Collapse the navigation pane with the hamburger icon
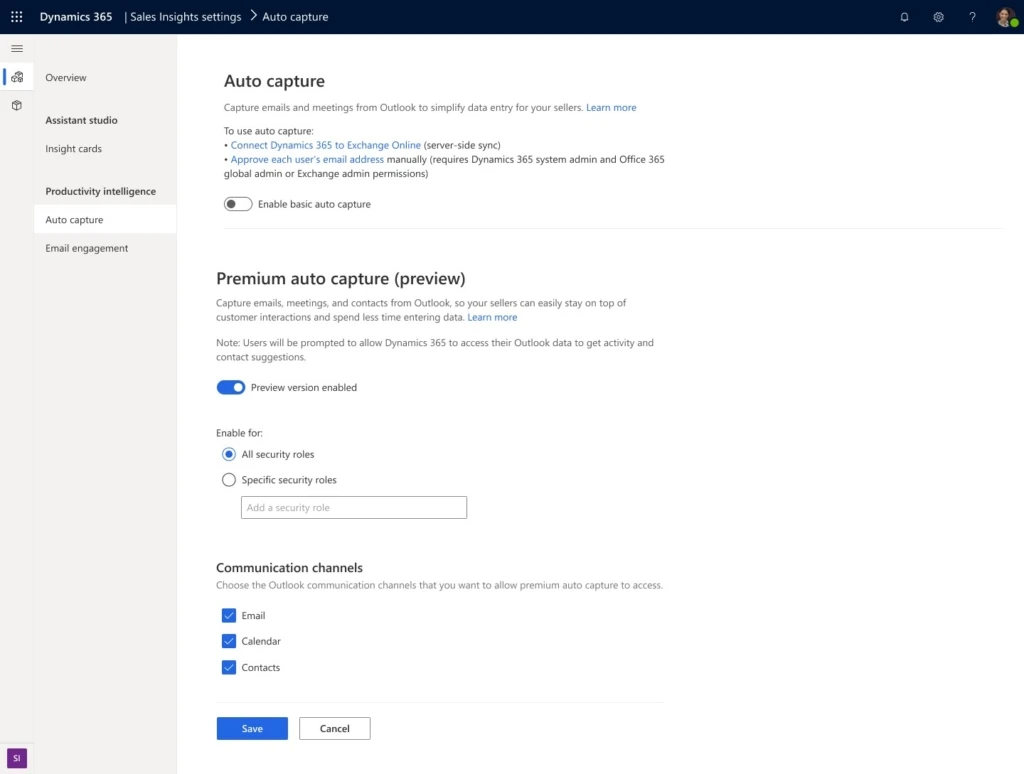The height and width of the screenshot is (774, 1024). (16, 47)
